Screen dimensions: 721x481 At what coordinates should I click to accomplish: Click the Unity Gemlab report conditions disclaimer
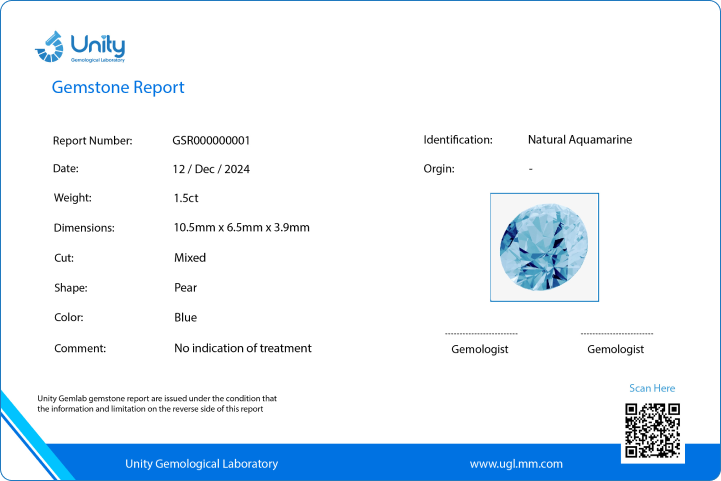(x=157, y=403)
